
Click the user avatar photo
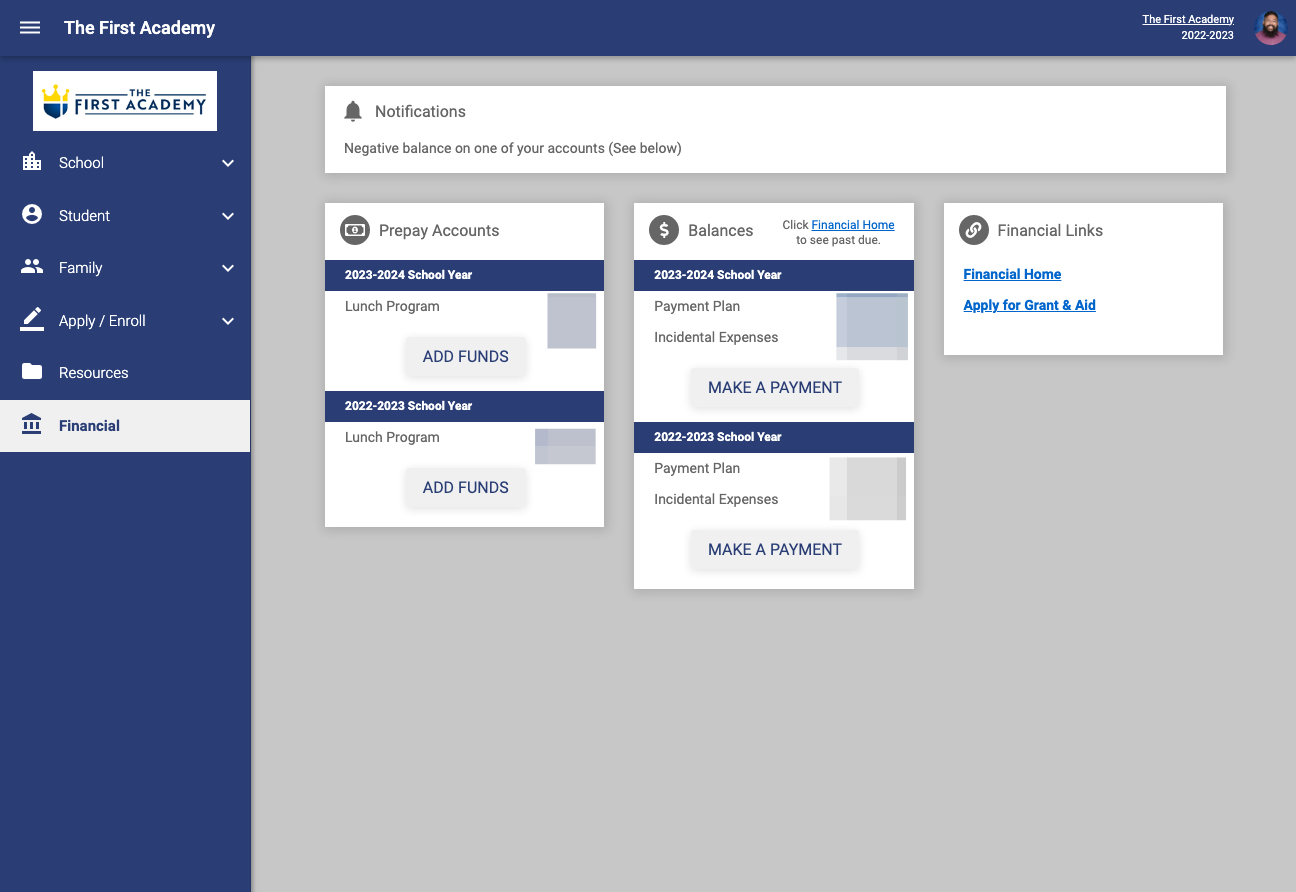(1270, 28)
